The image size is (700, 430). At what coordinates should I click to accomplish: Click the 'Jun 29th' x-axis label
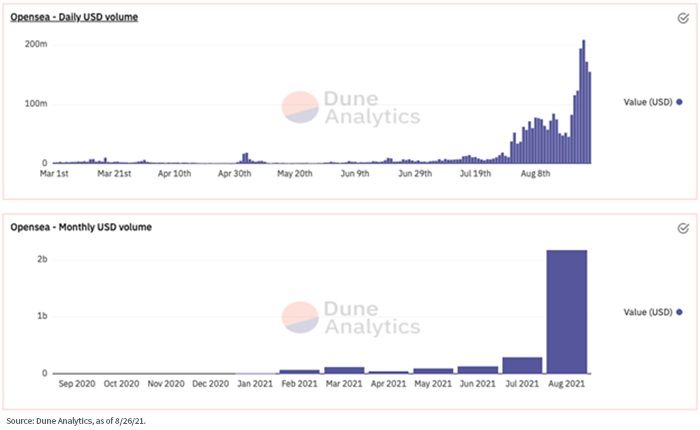point(415,173)
